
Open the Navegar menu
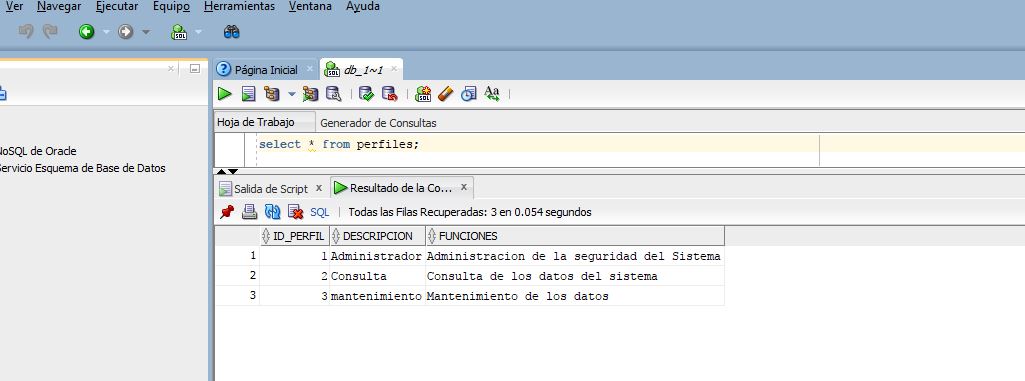(x=59, y=7)
